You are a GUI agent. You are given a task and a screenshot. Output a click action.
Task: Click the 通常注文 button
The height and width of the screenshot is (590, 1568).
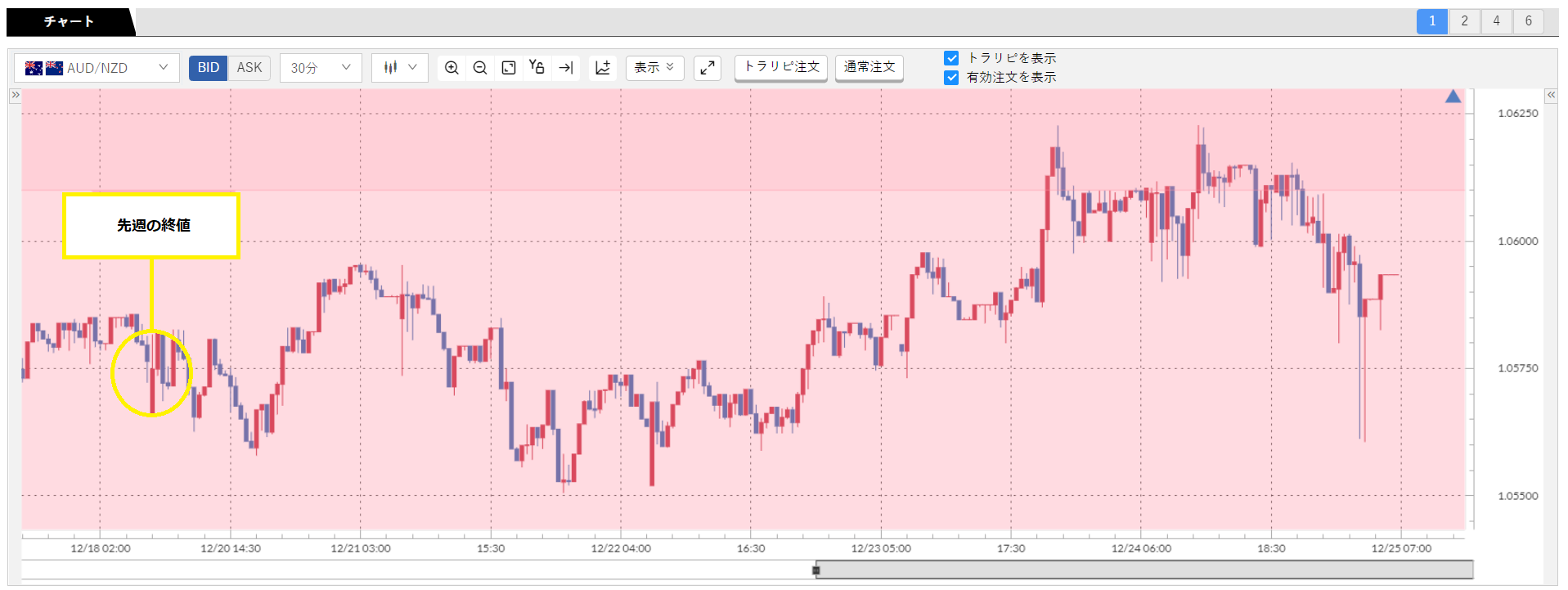click(869, 67)
